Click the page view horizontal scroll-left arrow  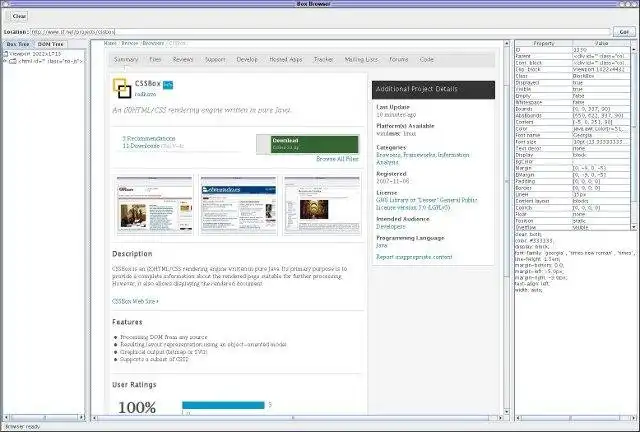click(94, 418)
